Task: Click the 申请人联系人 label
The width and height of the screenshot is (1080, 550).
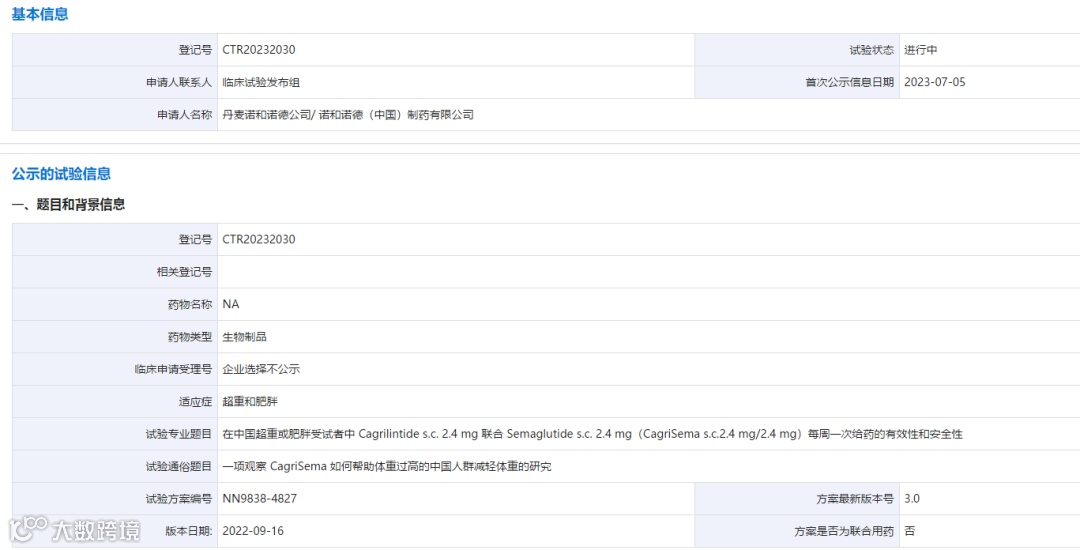Action: tap(179, 83)
